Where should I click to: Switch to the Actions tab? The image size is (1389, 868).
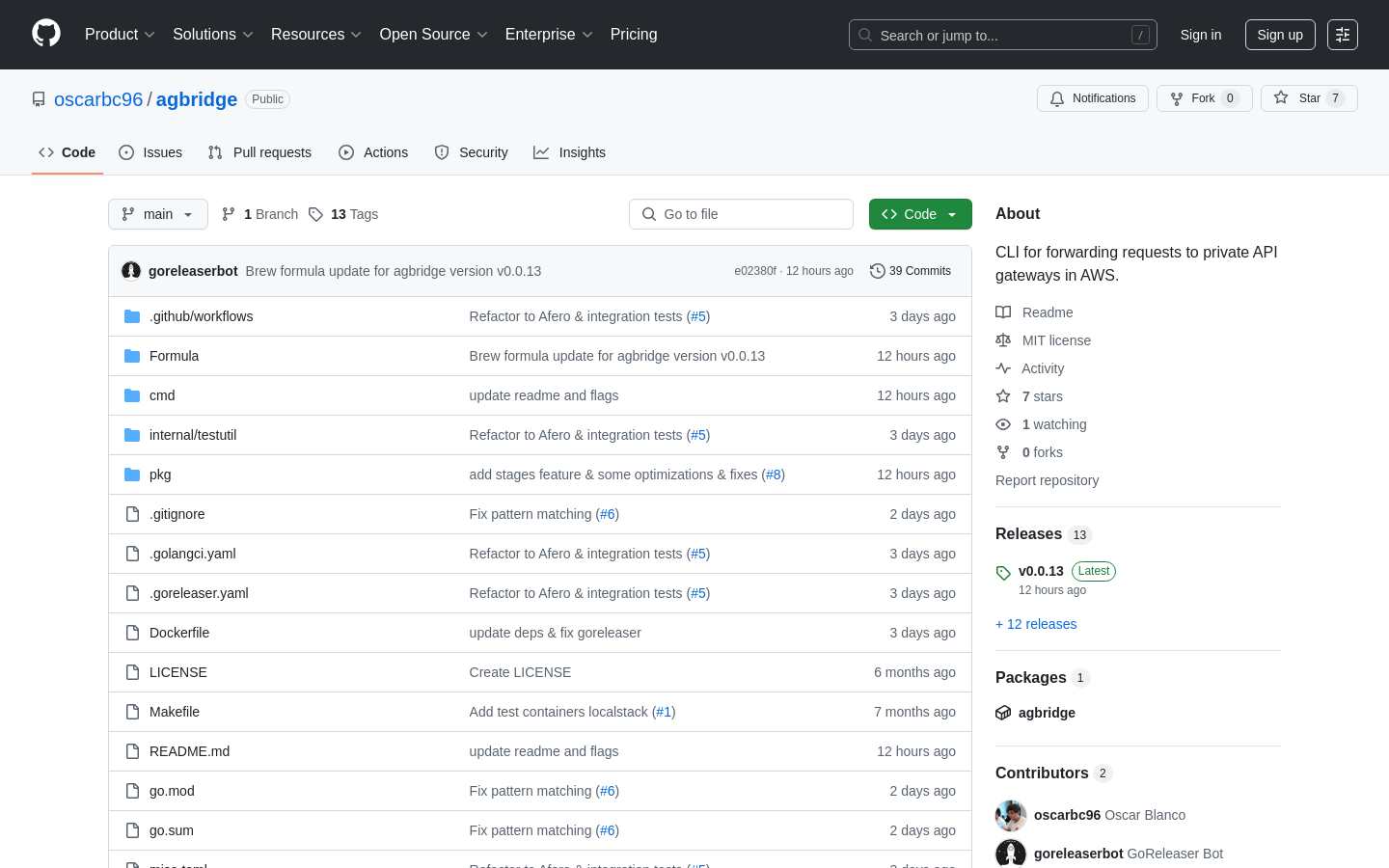[x=373, y=152]
